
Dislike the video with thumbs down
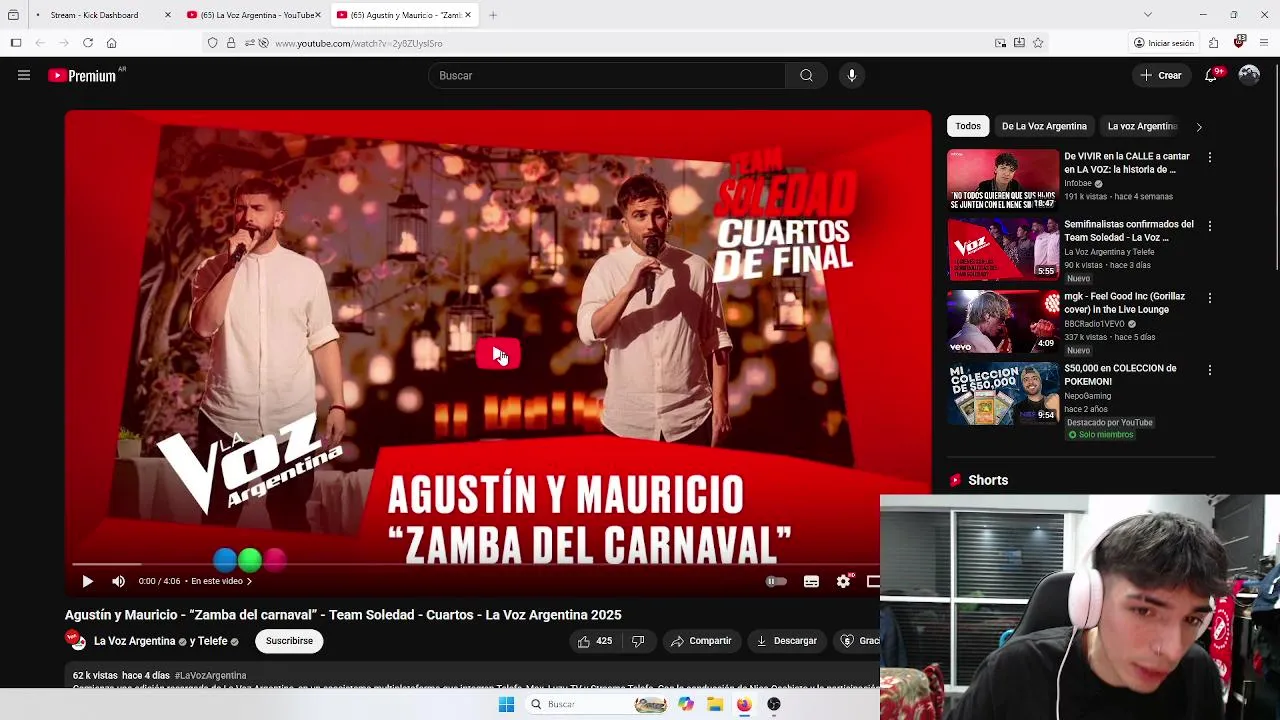(638, 641)
